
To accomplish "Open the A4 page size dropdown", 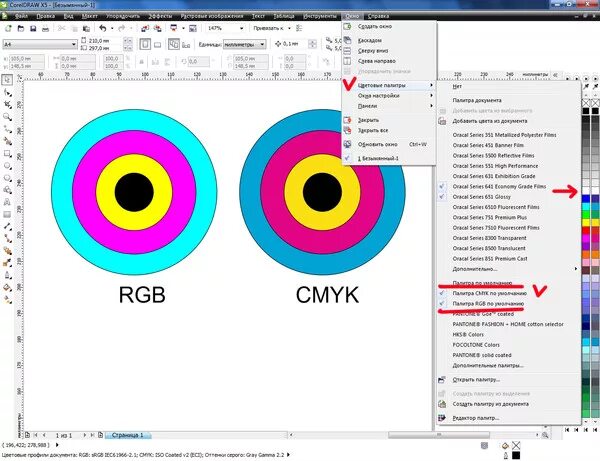I will [x=73, y=45].
